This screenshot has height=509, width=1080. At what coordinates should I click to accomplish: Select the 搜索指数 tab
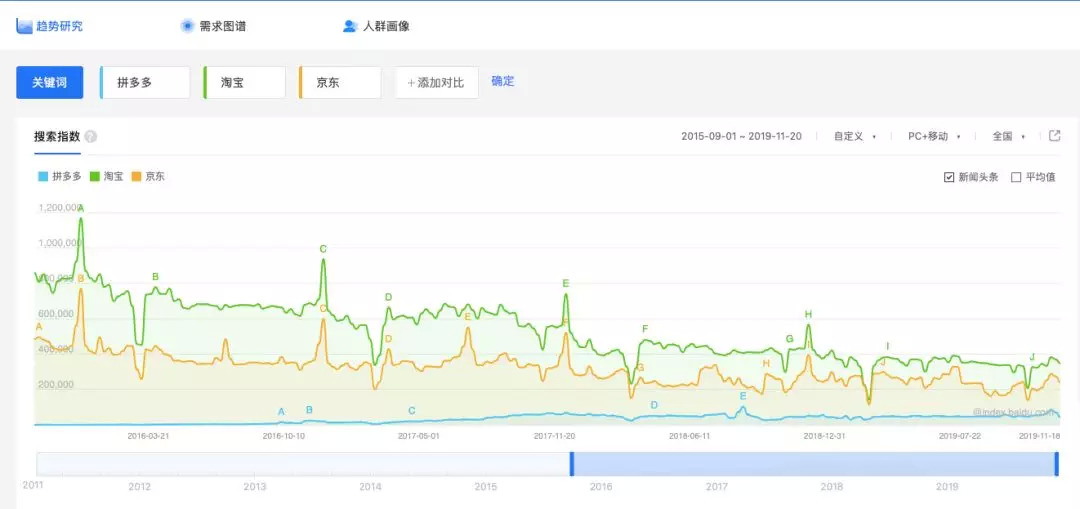click(x=57, y=137)
